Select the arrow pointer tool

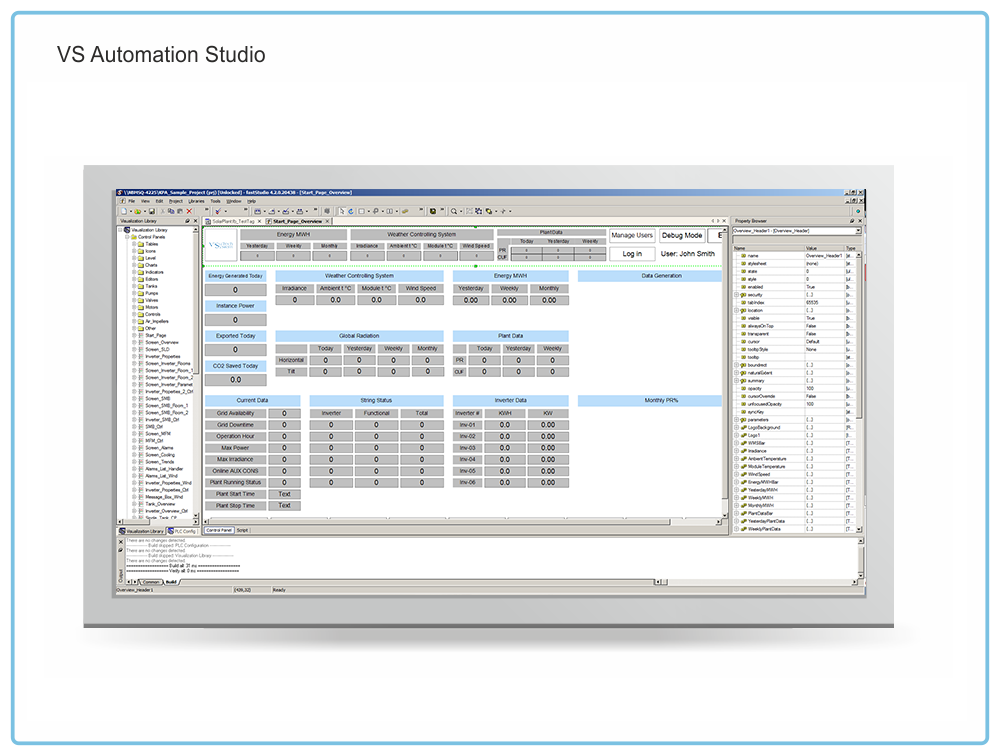tap(342, 211)
